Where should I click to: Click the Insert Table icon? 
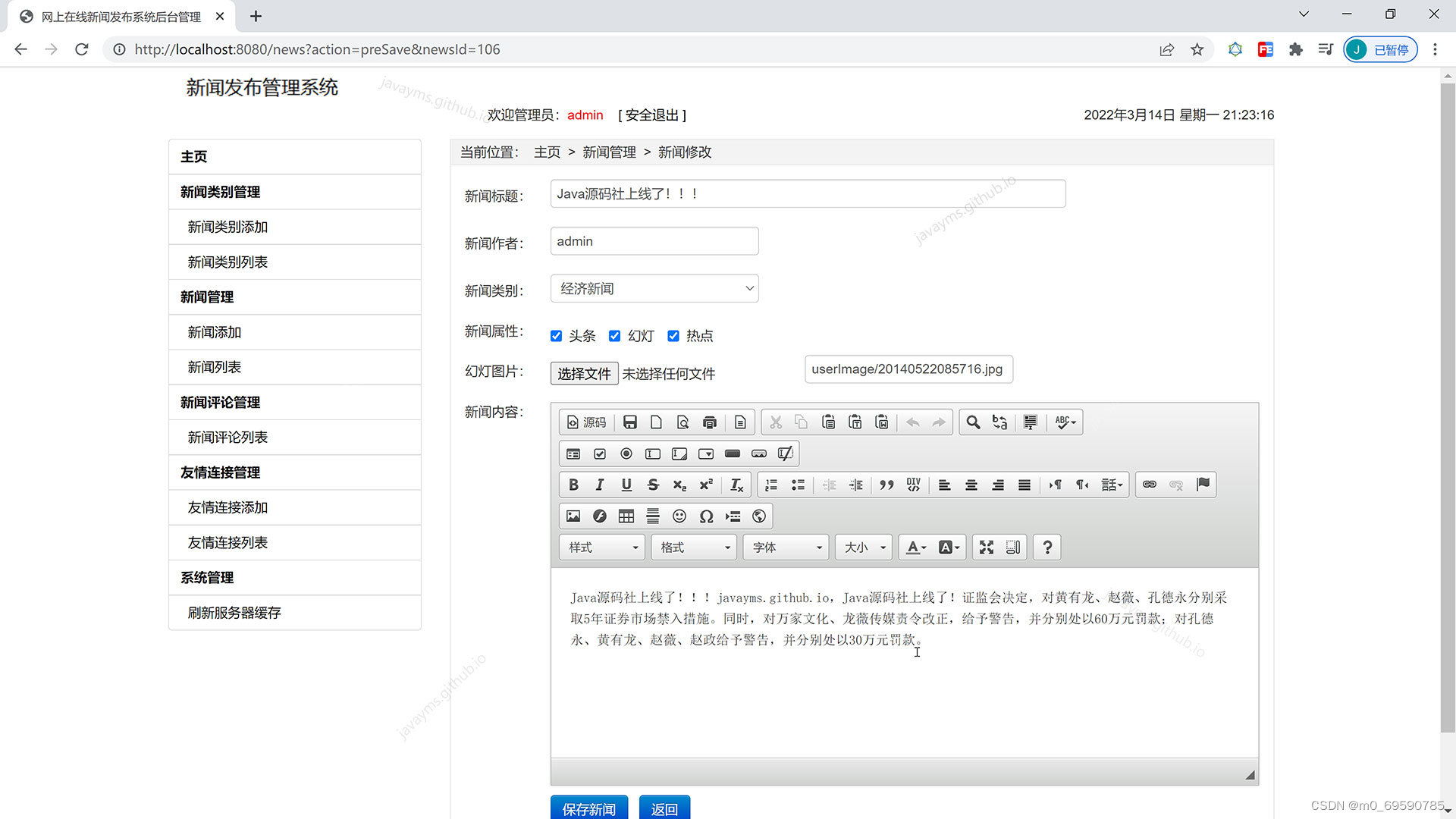[x=626, y=516]
